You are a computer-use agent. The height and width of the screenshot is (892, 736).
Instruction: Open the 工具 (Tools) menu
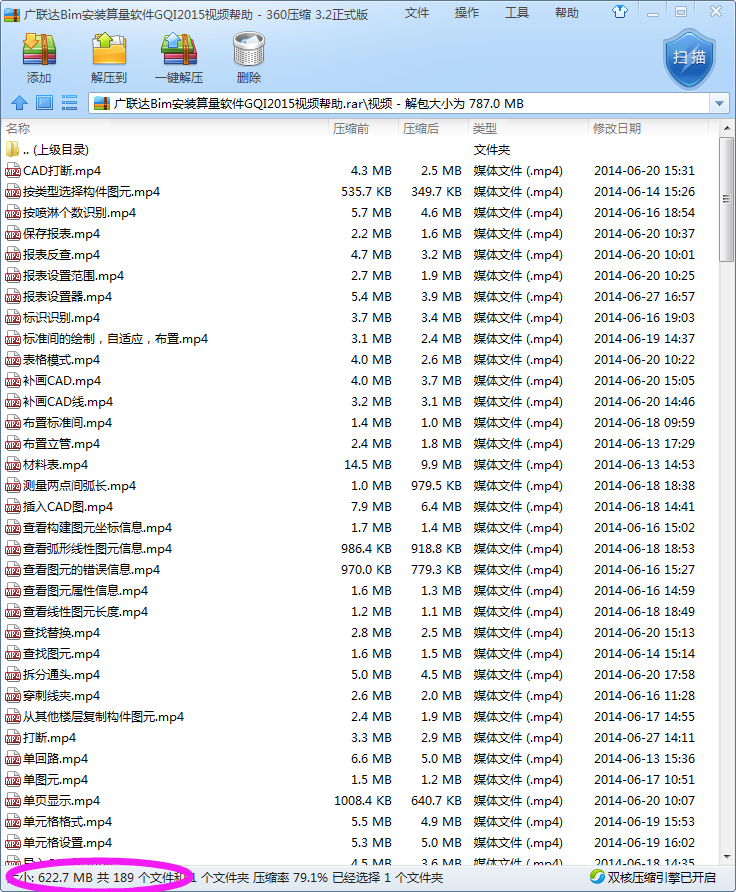(516, 13)
